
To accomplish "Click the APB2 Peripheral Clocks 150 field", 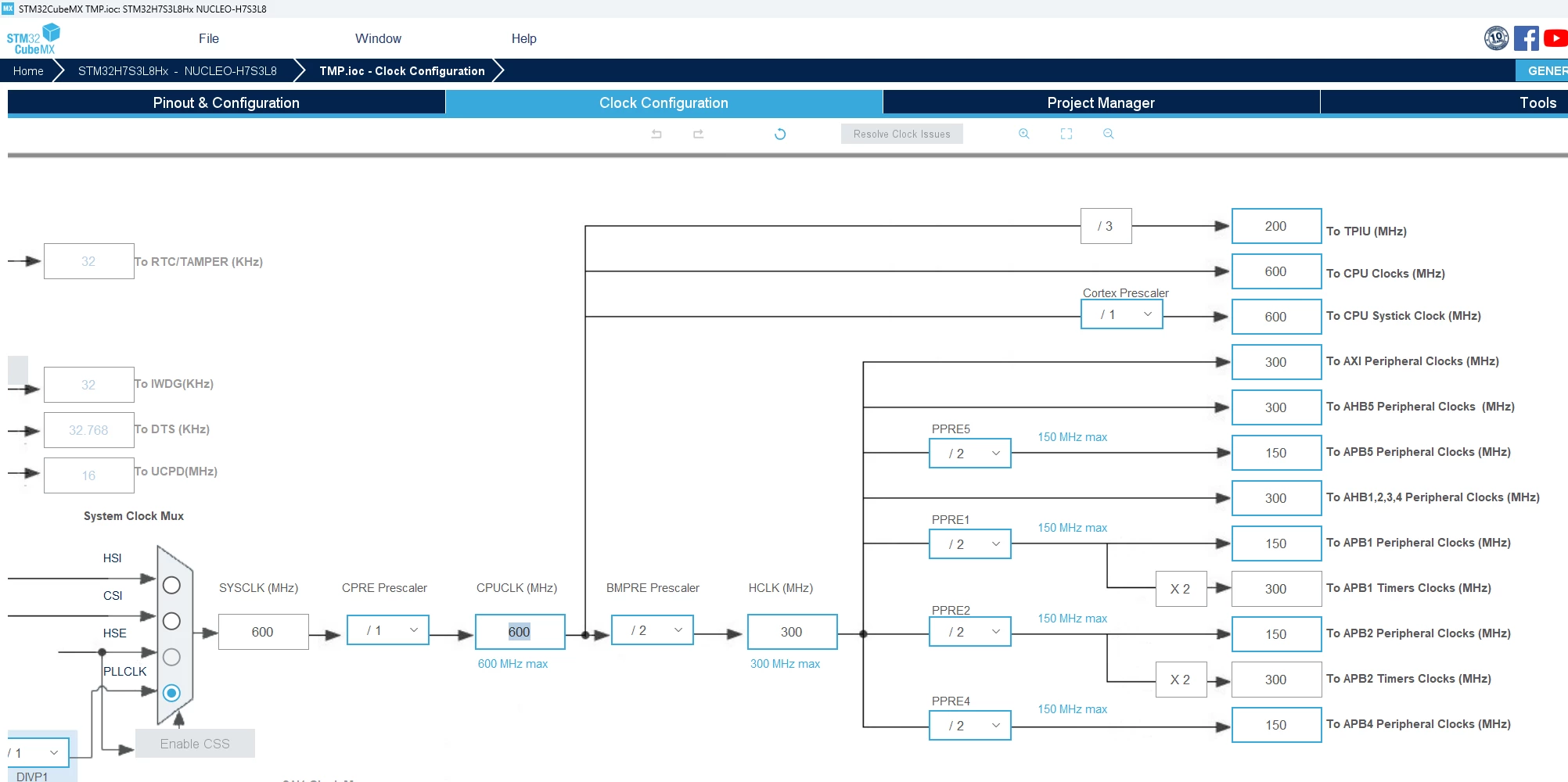I will (1276, 634).
